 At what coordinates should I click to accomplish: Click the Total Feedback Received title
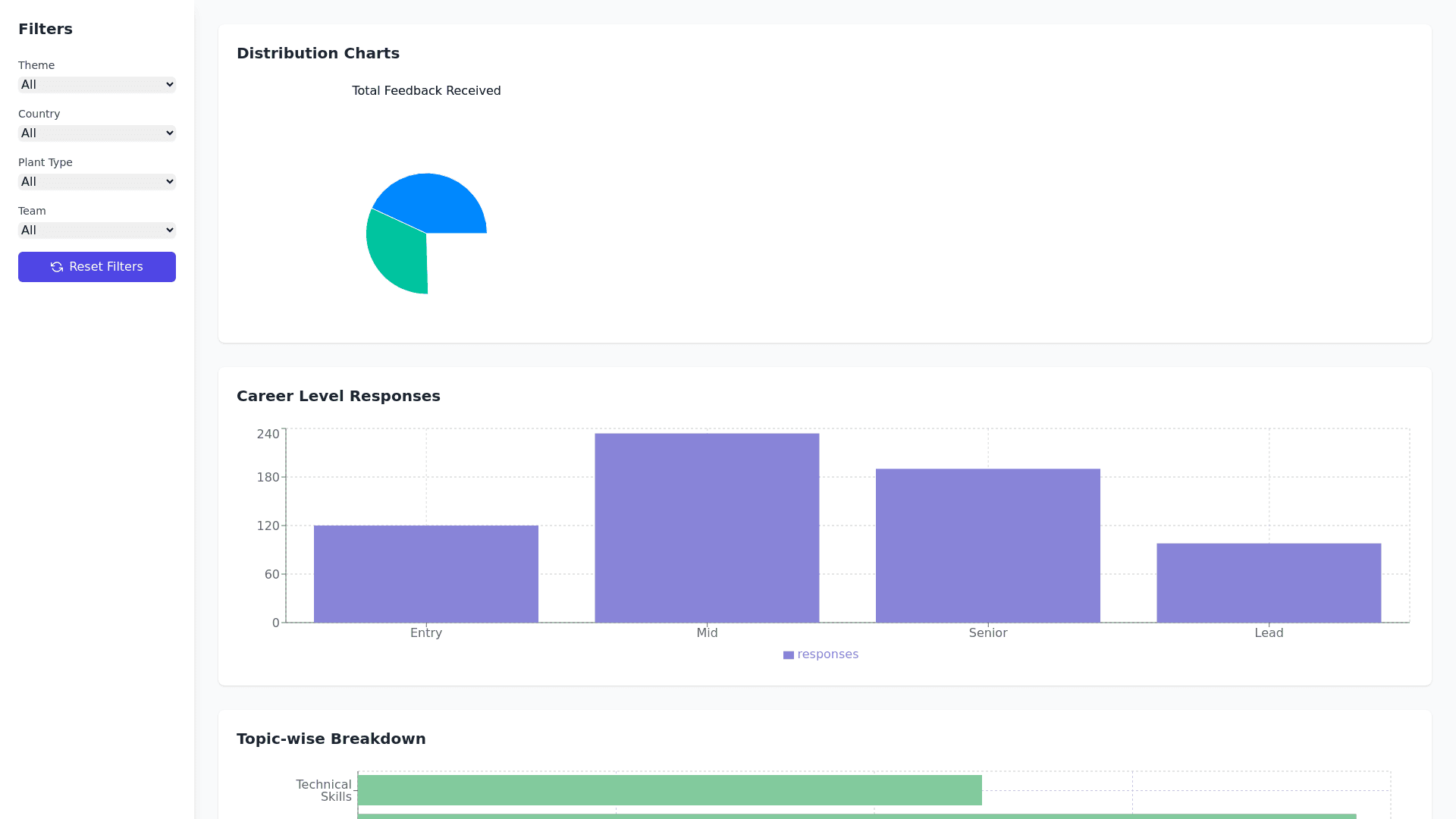coord(426,91)
